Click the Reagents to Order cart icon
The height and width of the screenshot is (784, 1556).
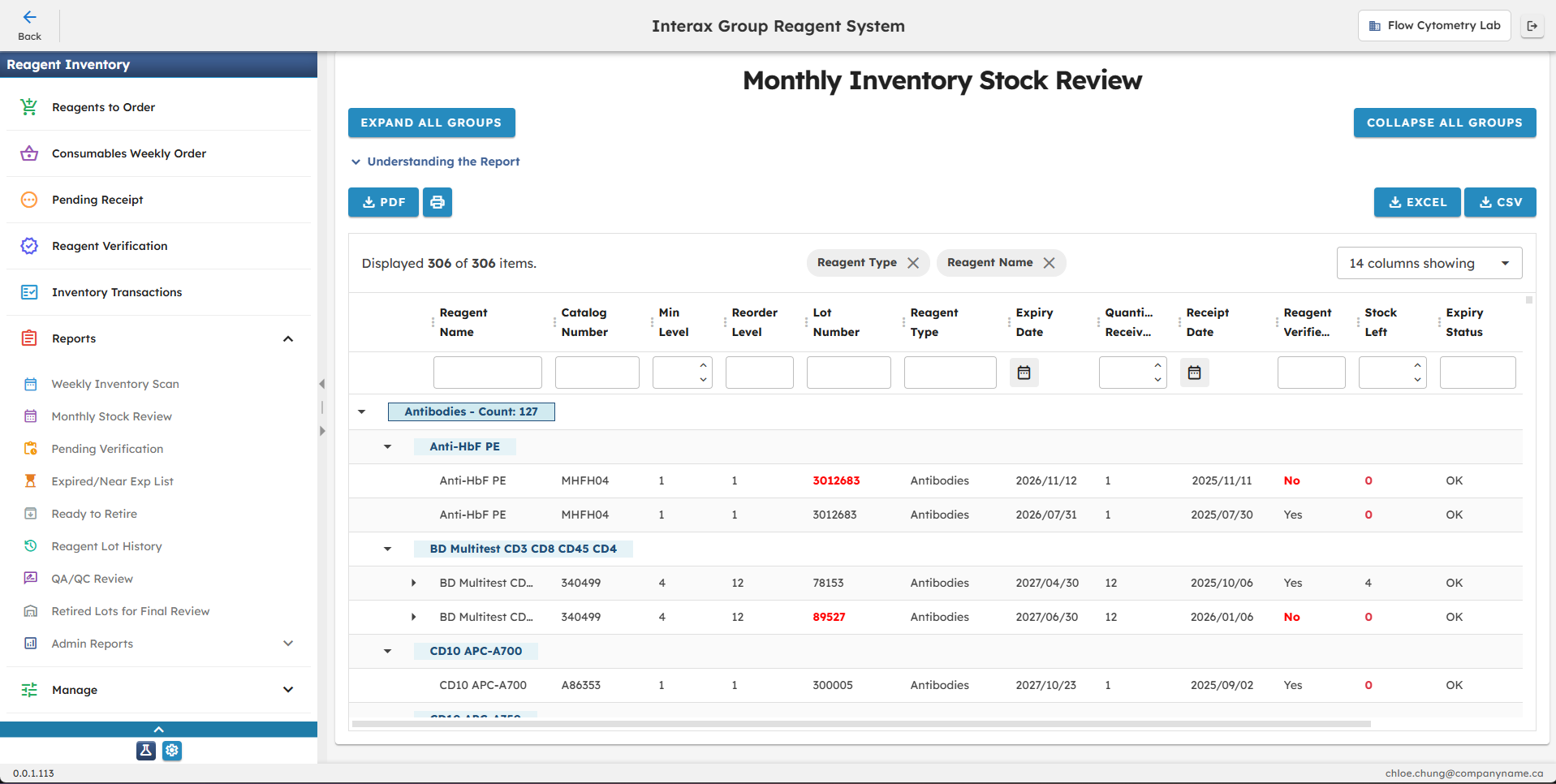tap(29, 106)
